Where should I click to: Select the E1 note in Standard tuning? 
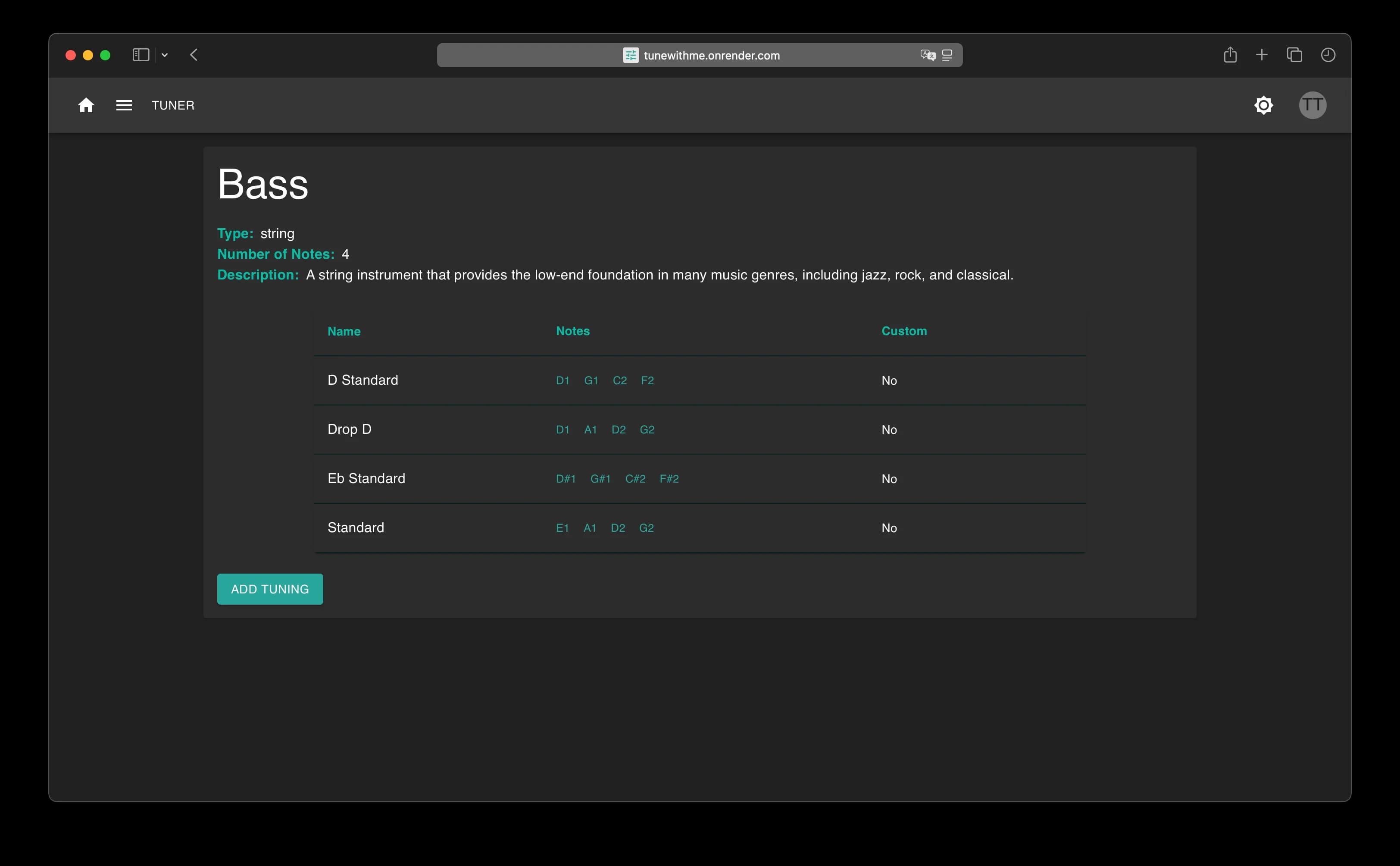click(562, 527)
